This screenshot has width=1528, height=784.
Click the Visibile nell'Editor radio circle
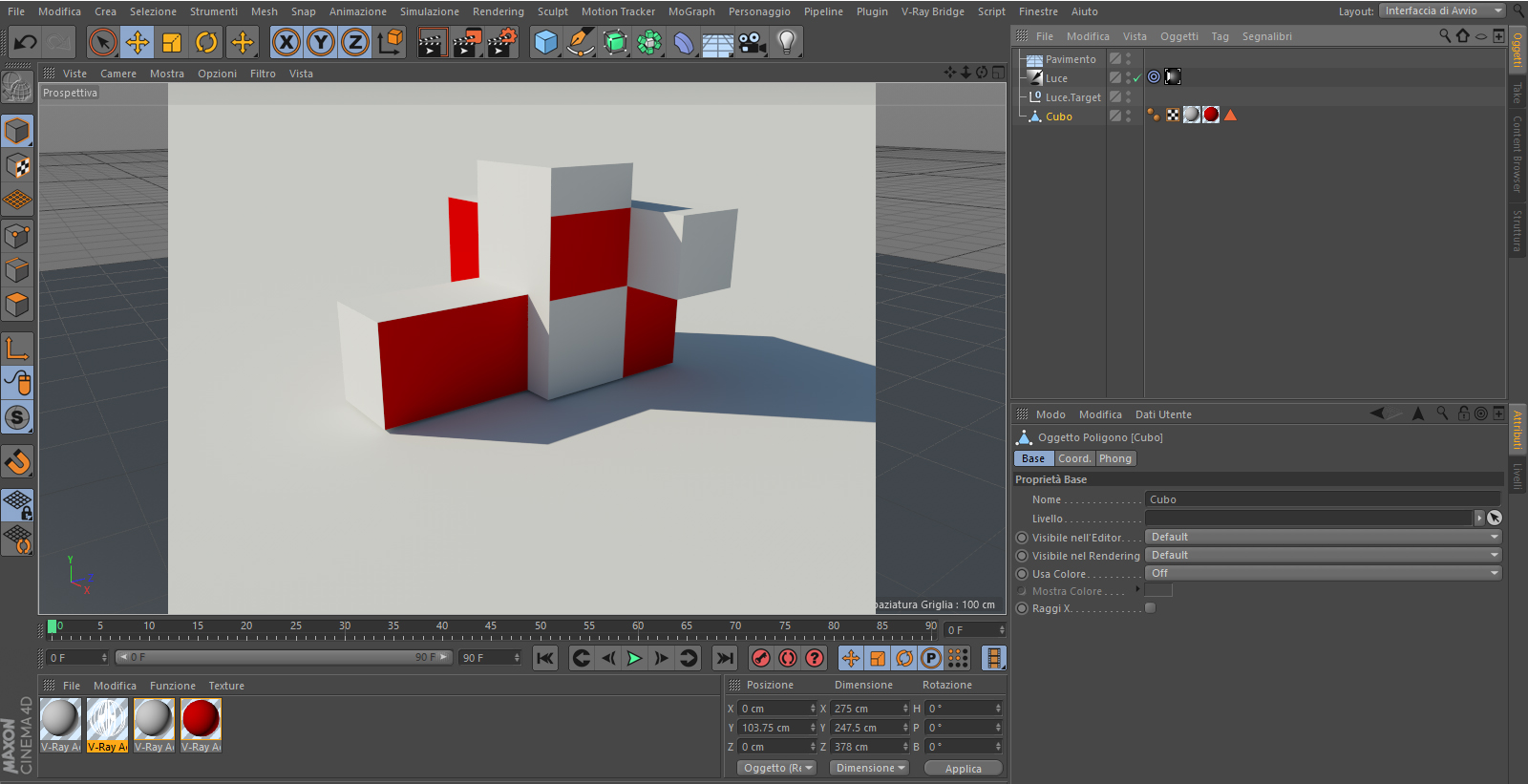(1022, 538)
